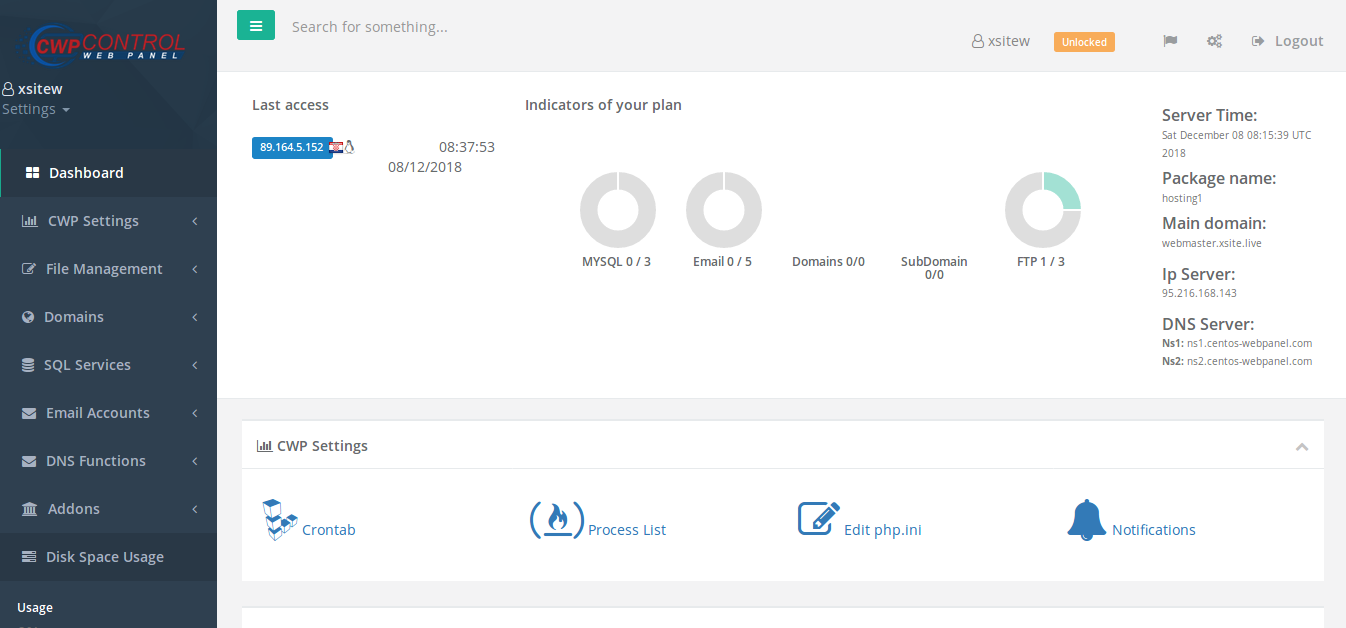Open the Notifications bell icon
1346x628 pixels.
tap(1086, 520)
